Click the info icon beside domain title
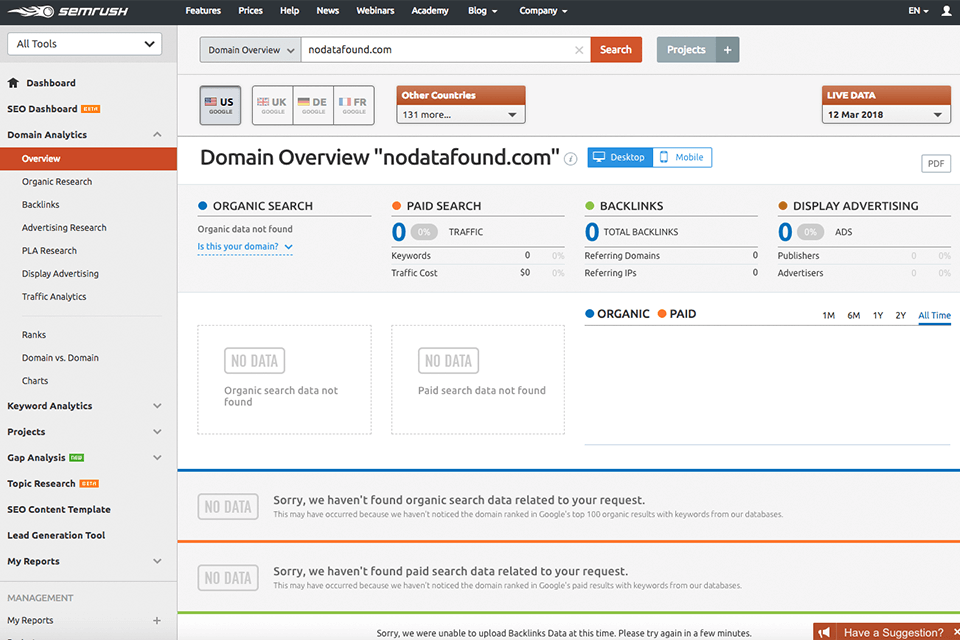 pyautogui.click(x=571, y=159)
